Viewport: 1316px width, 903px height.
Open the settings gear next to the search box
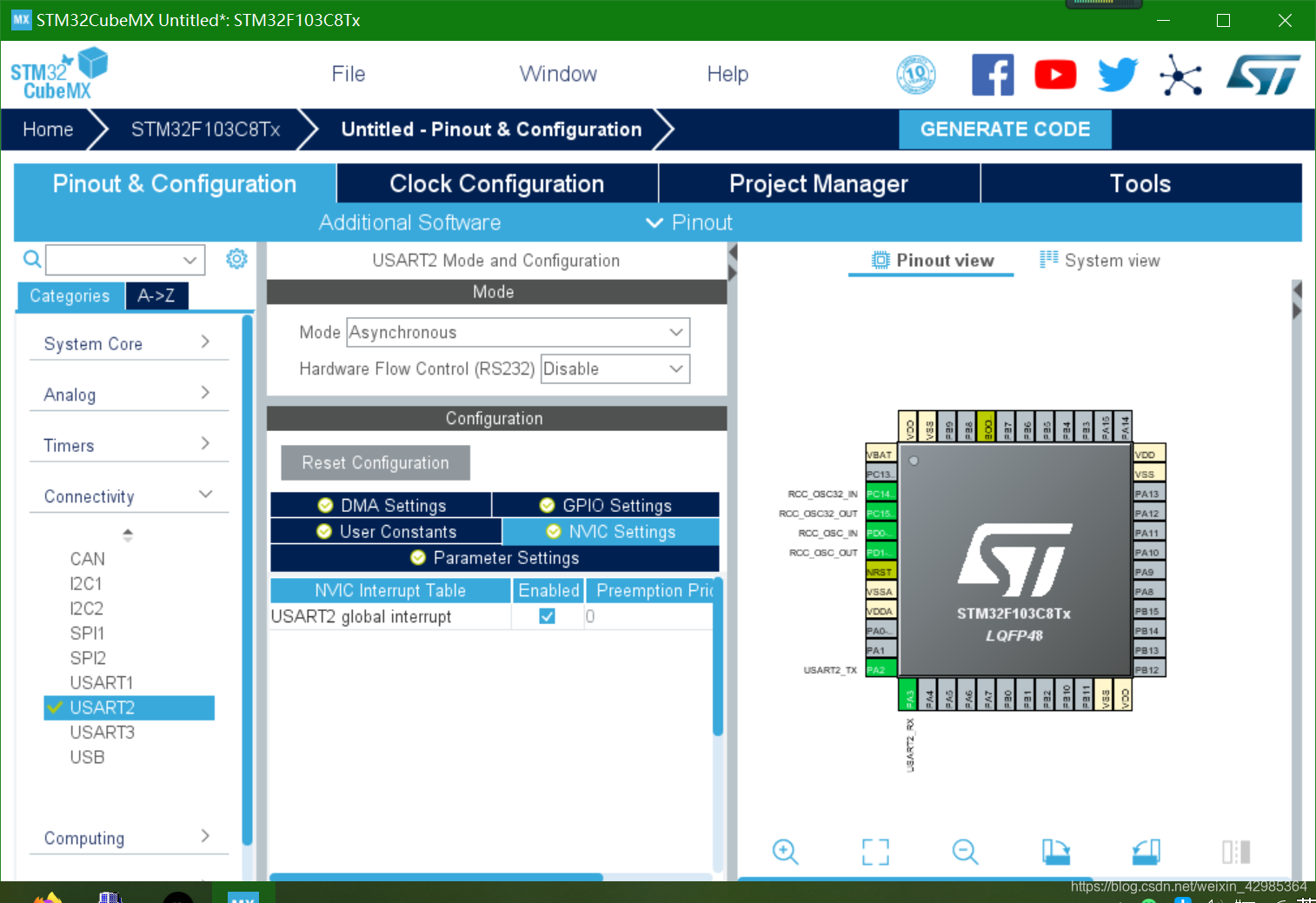pos(236,258)
